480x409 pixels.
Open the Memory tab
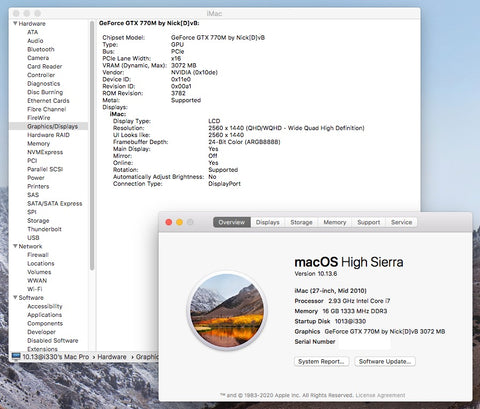[x=335, y=222]
